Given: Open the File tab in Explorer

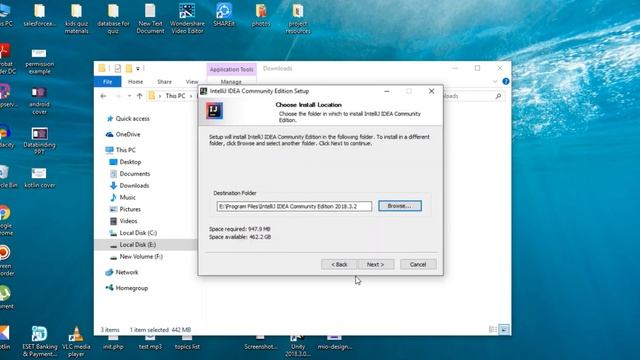Looking at the screenshot, I should click(x=107, y=82).
